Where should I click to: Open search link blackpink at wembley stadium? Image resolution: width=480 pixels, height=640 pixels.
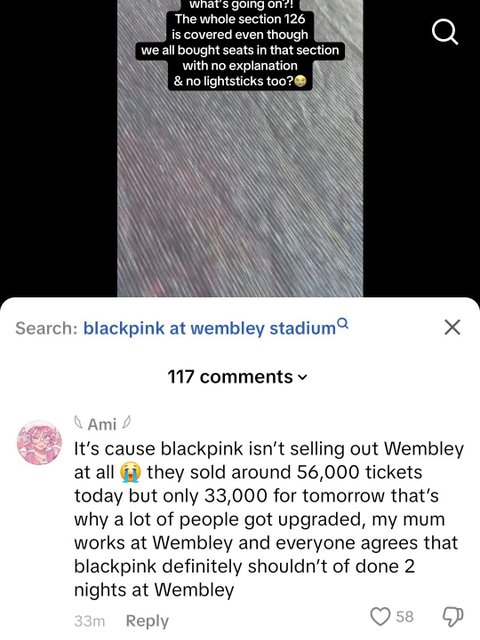point(209,328)
